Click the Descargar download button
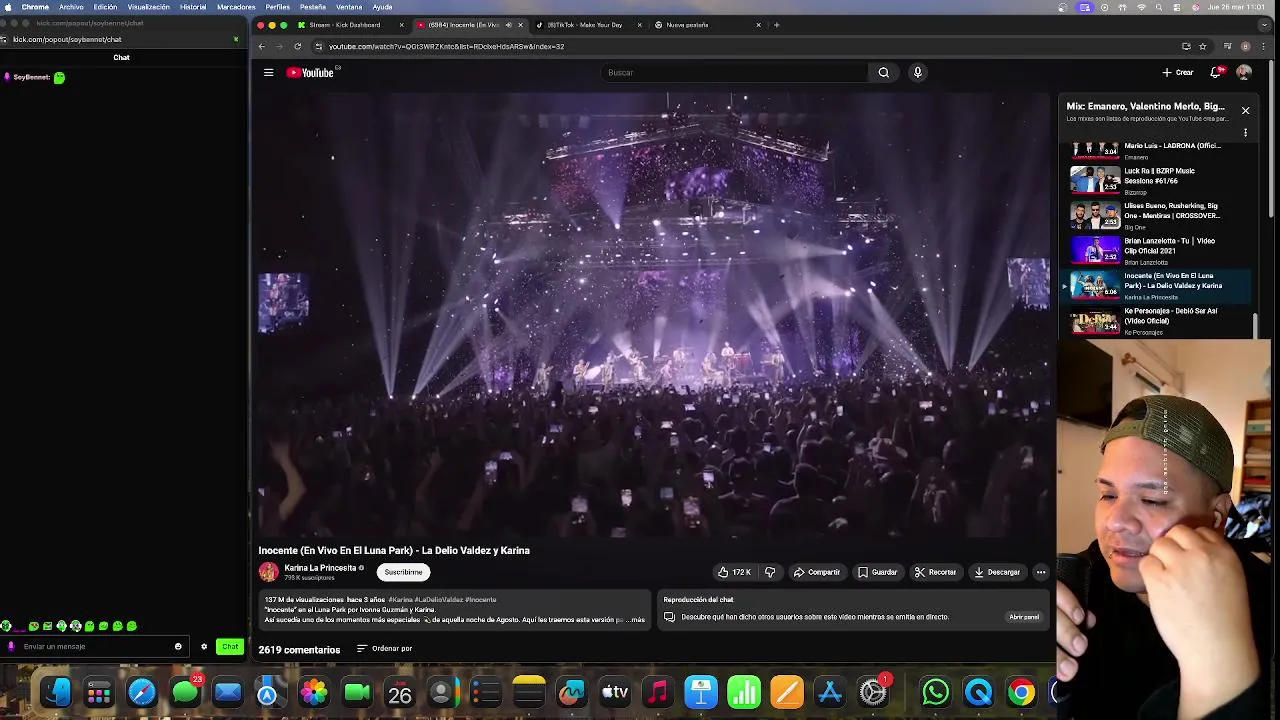Image resolution: width=1280 pixels, height=720 pixels. click(x=997, y=572)
